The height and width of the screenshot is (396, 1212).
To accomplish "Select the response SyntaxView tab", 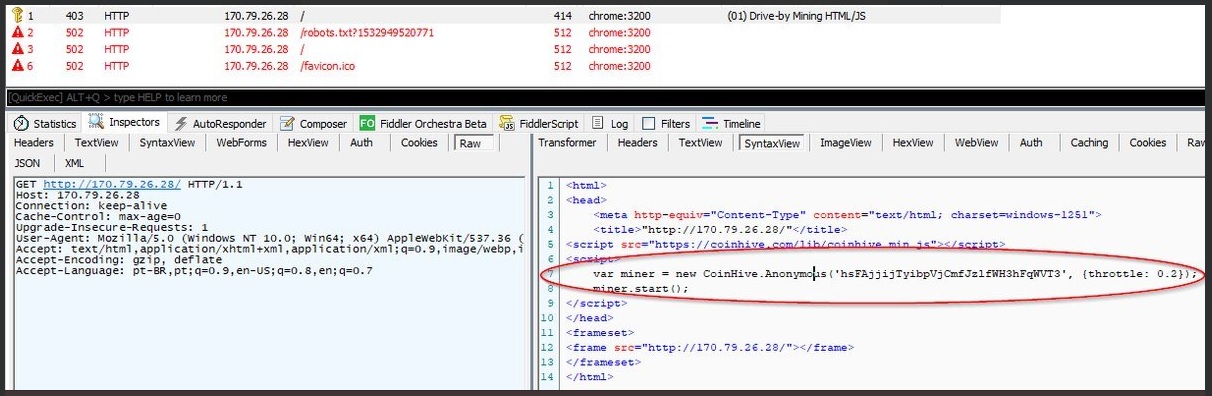I will 771,143.
